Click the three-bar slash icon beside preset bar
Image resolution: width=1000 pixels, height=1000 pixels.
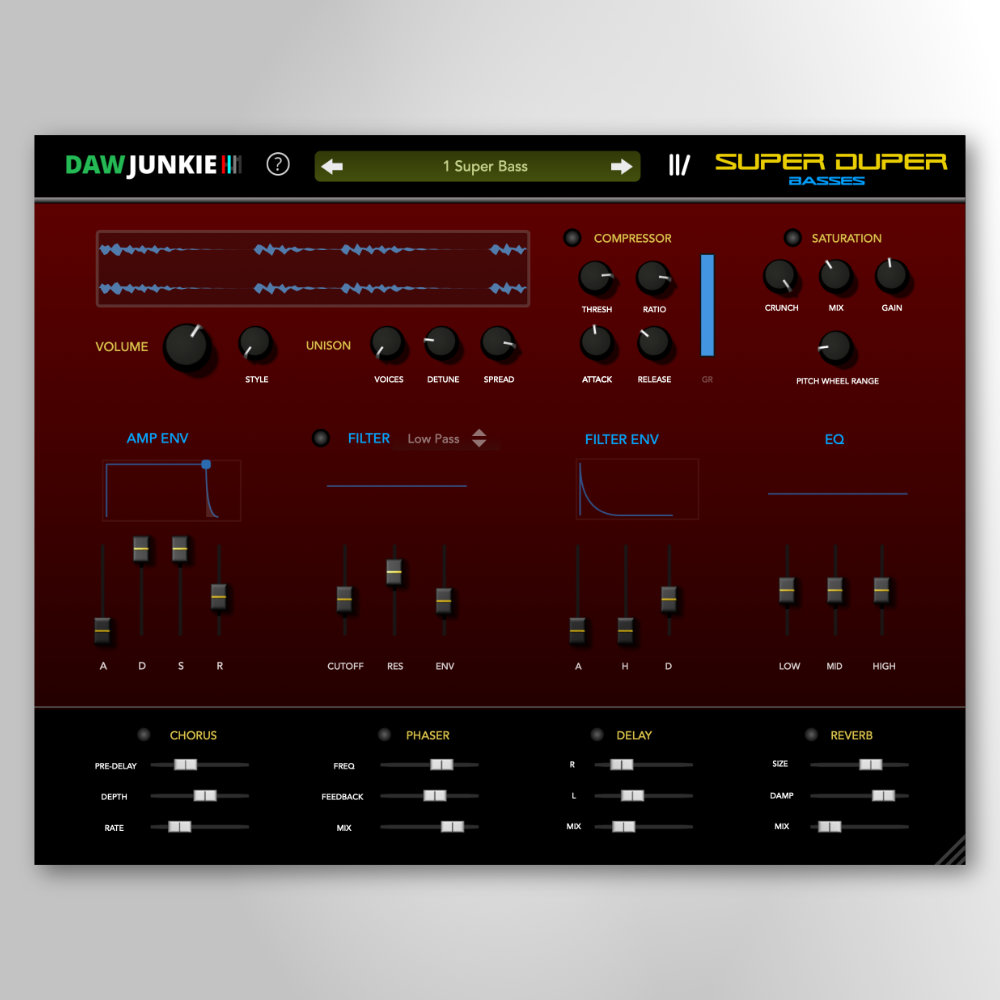pos(679,165)
